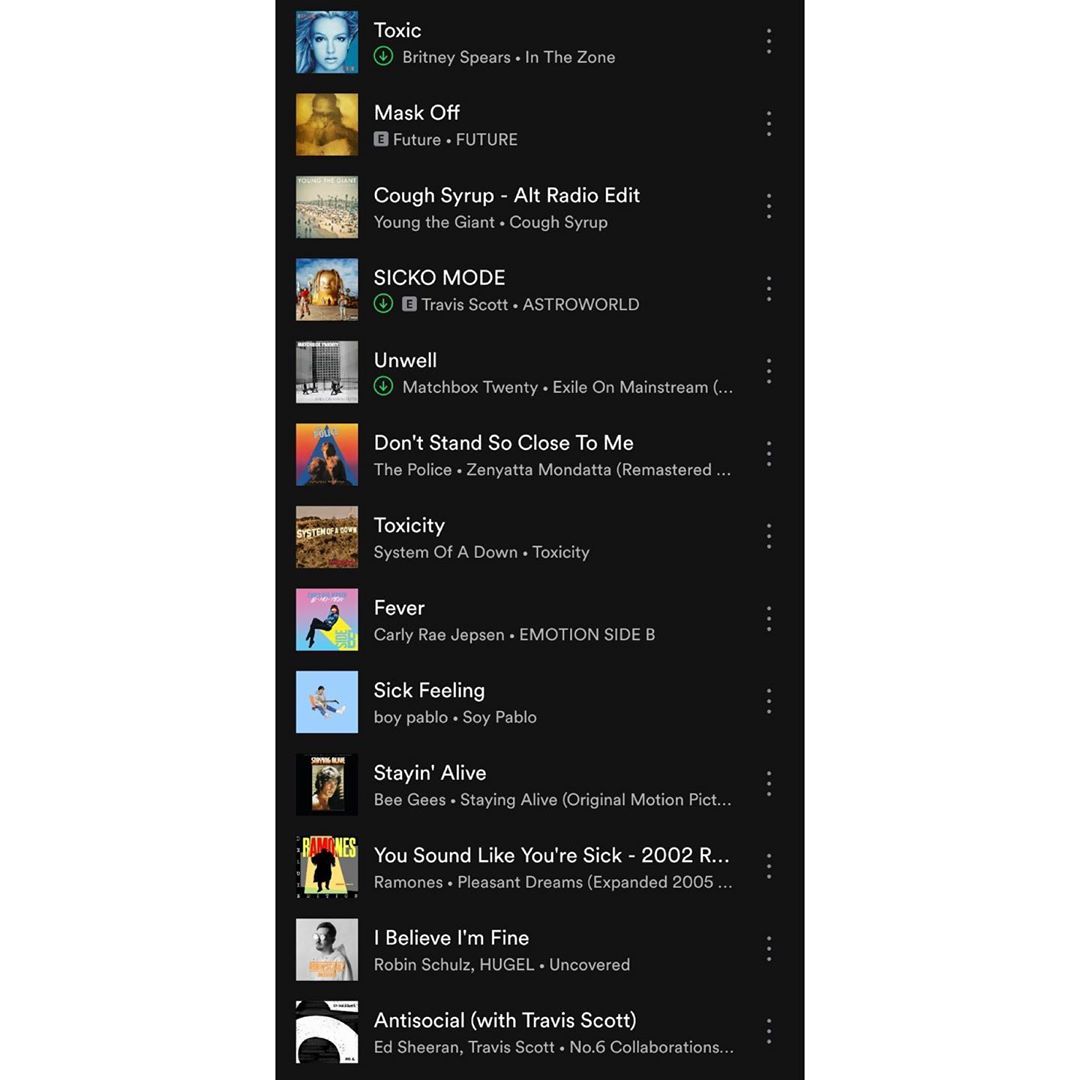Open more options for Toxicity
This screenshot has height=1080, width=1080.
[769, 537]
